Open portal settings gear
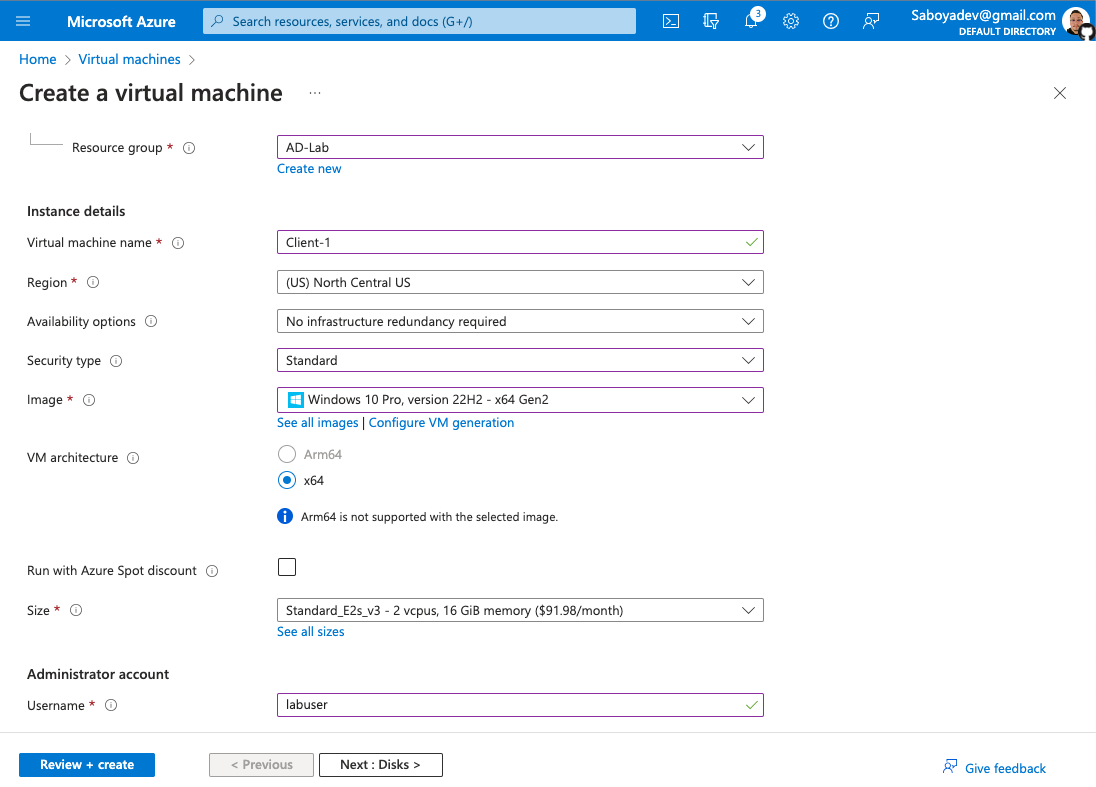This screenshot has height=787, width=1096. pyautogui.click(x=791, y=21)
